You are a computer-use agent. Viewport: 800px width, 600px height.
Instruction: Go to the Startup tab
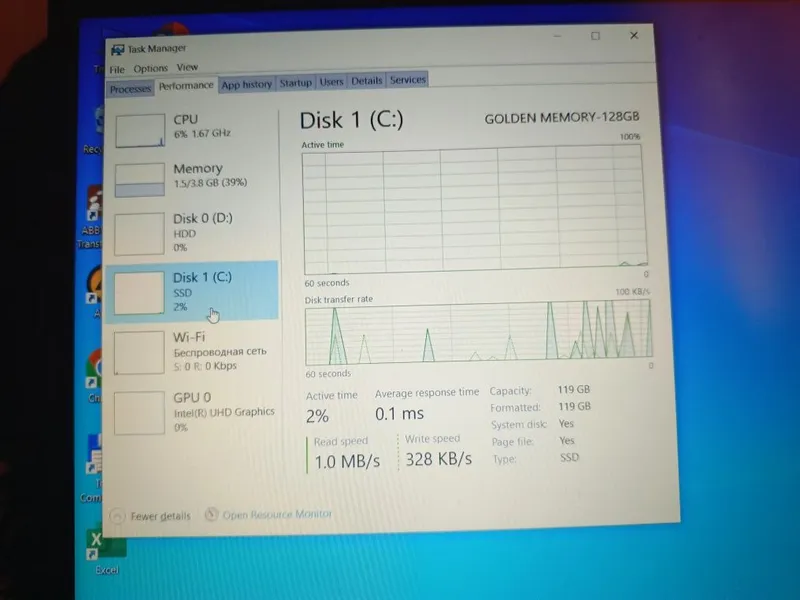point(295,83)
